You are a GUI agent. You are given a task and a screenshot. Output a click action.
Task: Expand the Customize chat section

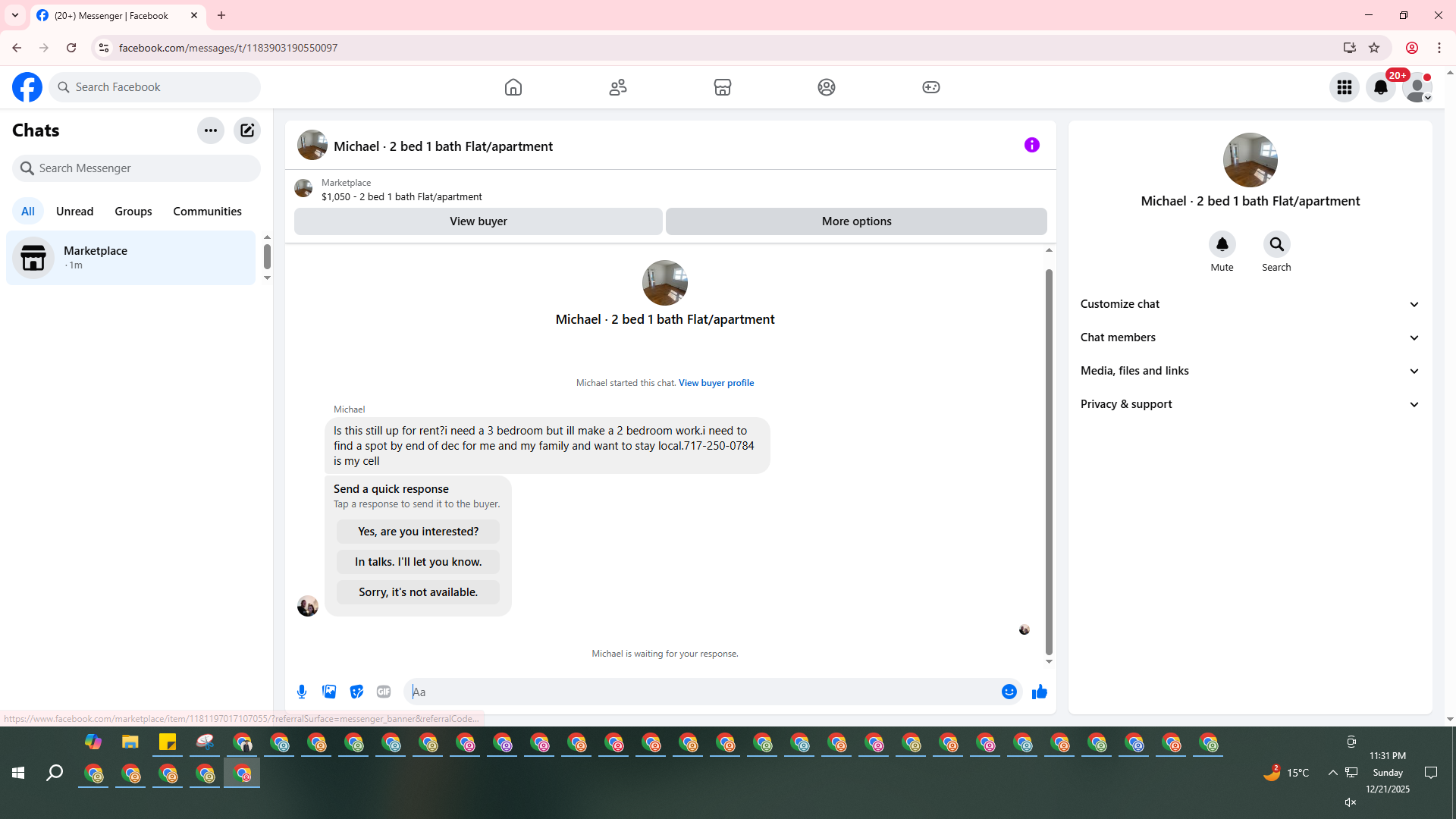tap(1250, 304)
